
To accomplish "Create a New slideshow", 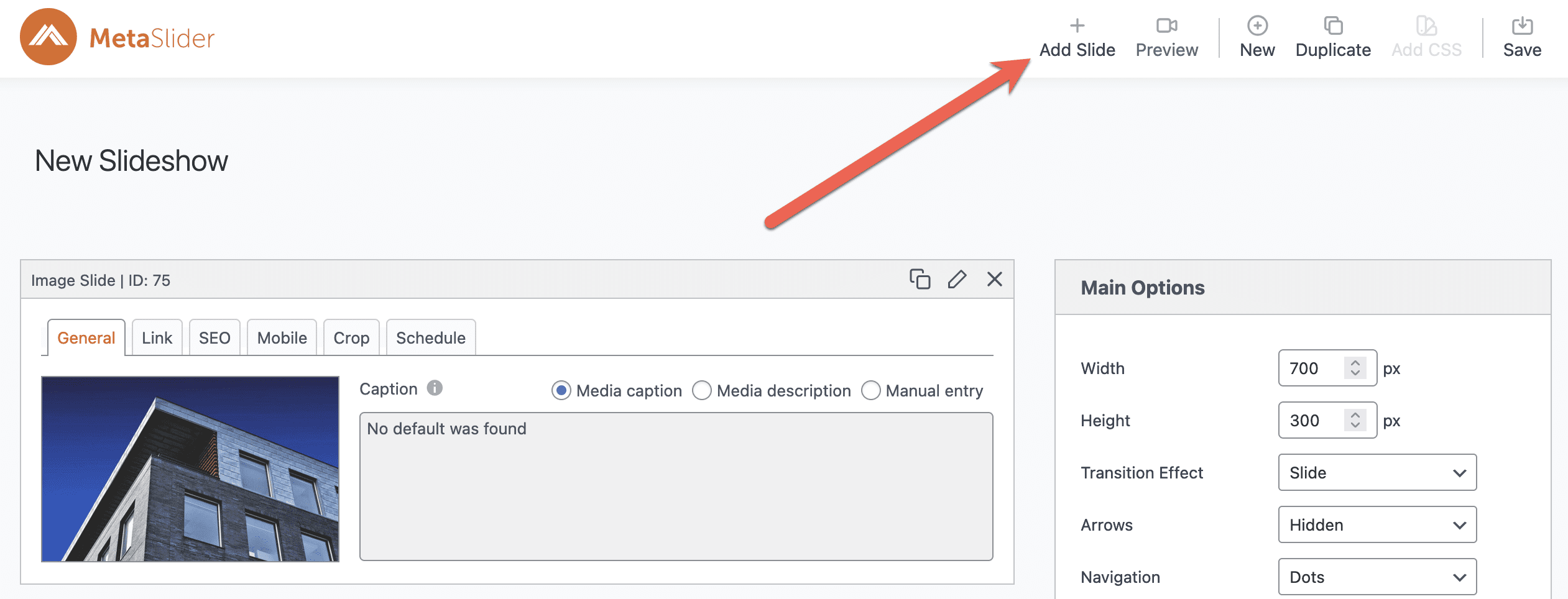I will (x=1257, y=37).
